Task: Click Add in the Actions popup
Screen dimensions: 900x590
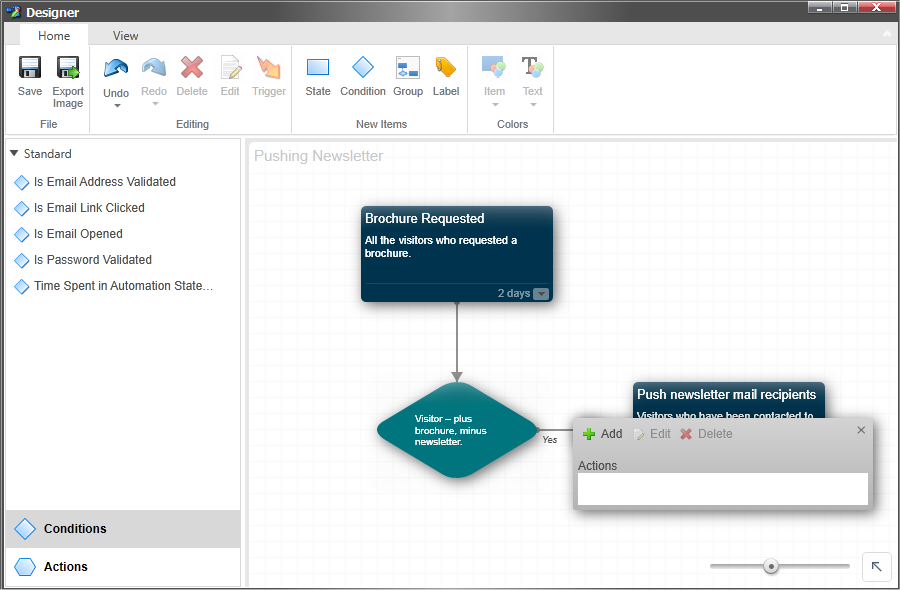Action: [x=602, y=434]
